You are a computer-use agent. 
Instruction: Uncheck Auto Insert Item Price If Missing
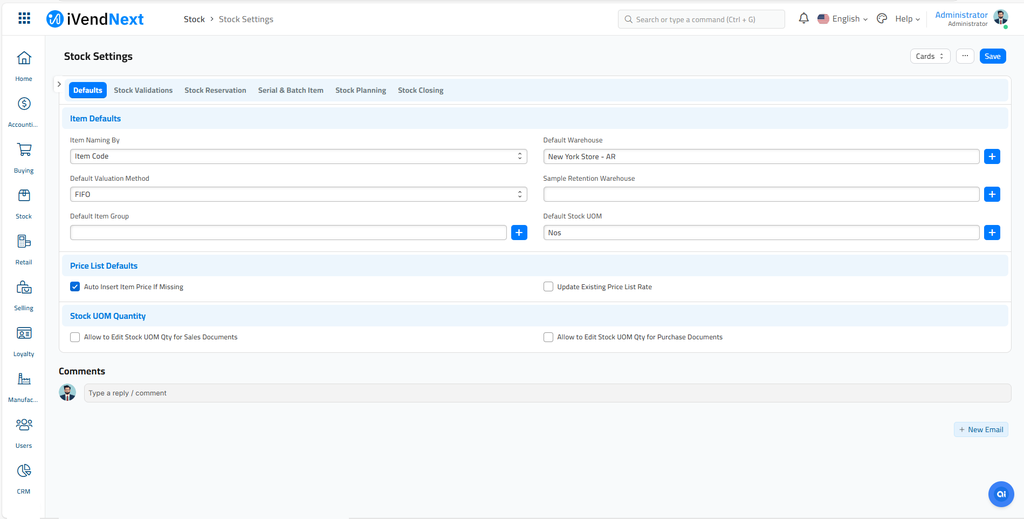point(75,287)
